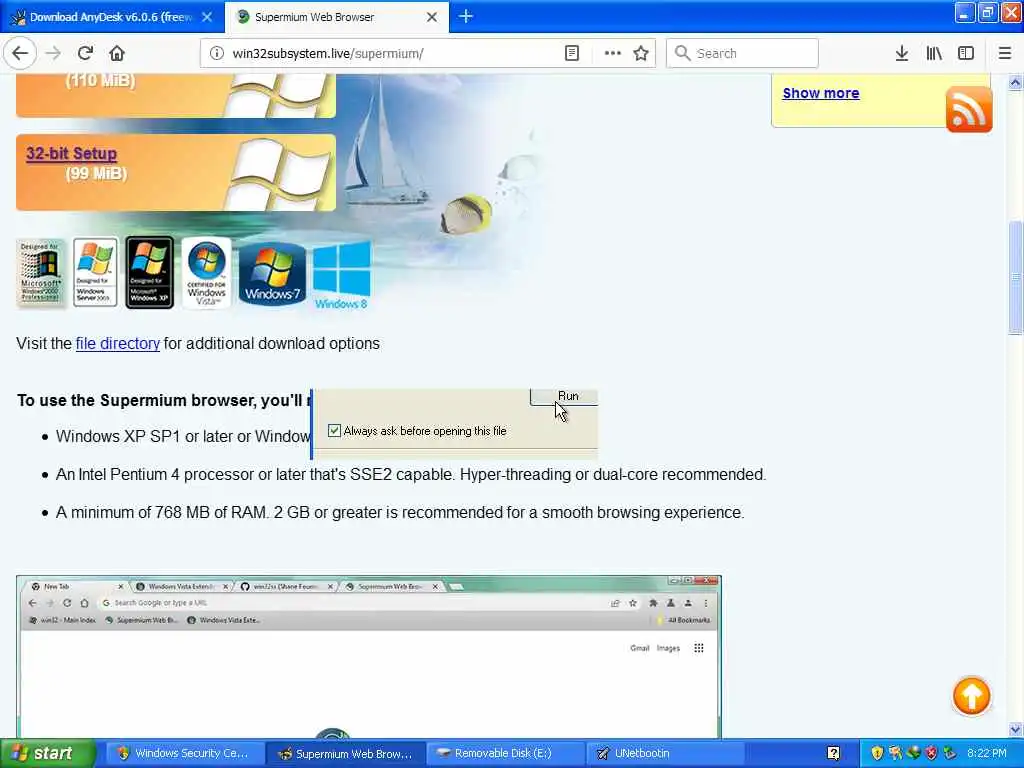The height and width of the screenshot is (768, 1024).
Task: Click the Designed for Windows XP badge
Action: (150, 272)
